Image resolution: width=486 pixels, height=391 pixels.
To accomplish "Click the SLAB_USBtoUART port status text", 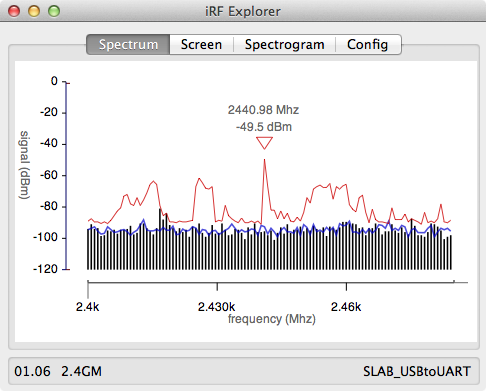I will (x=417, y=371).
